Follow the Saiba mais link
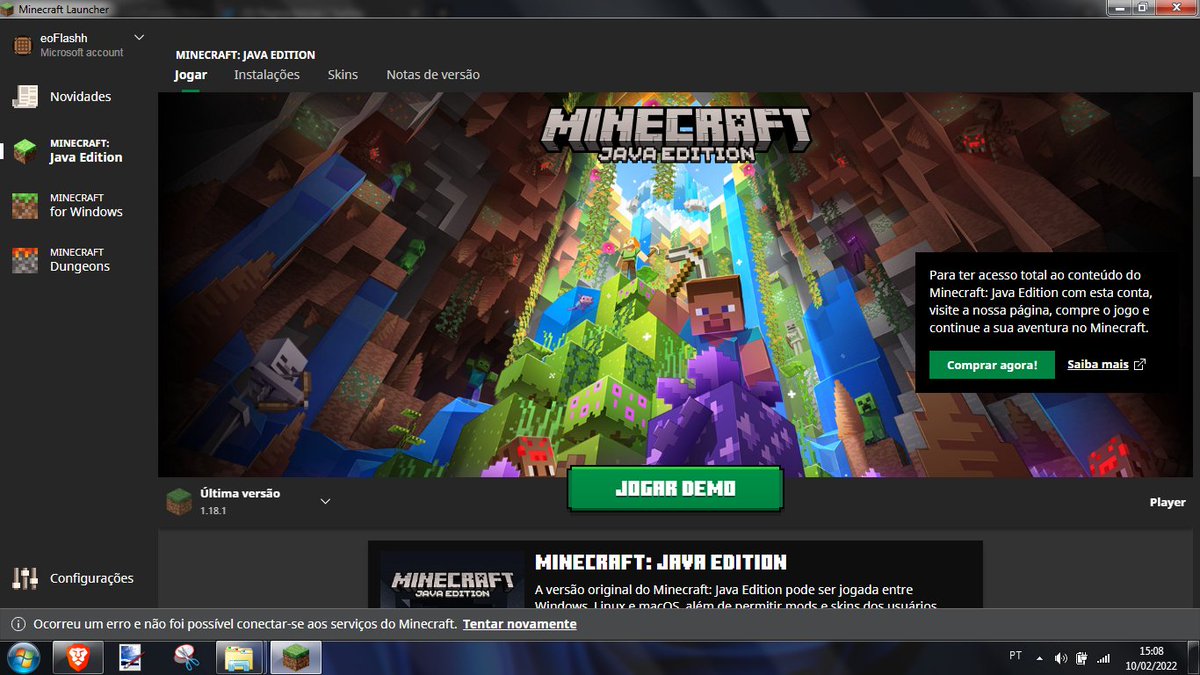This screenshot has height=675, width=1200. pos(1098,365)
